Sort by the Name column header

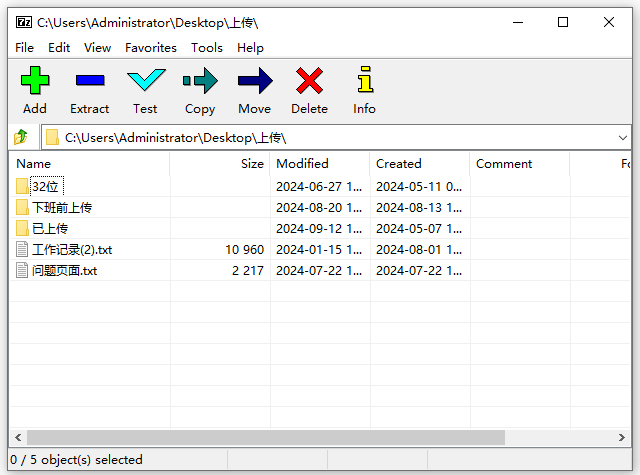coord(89,164)
